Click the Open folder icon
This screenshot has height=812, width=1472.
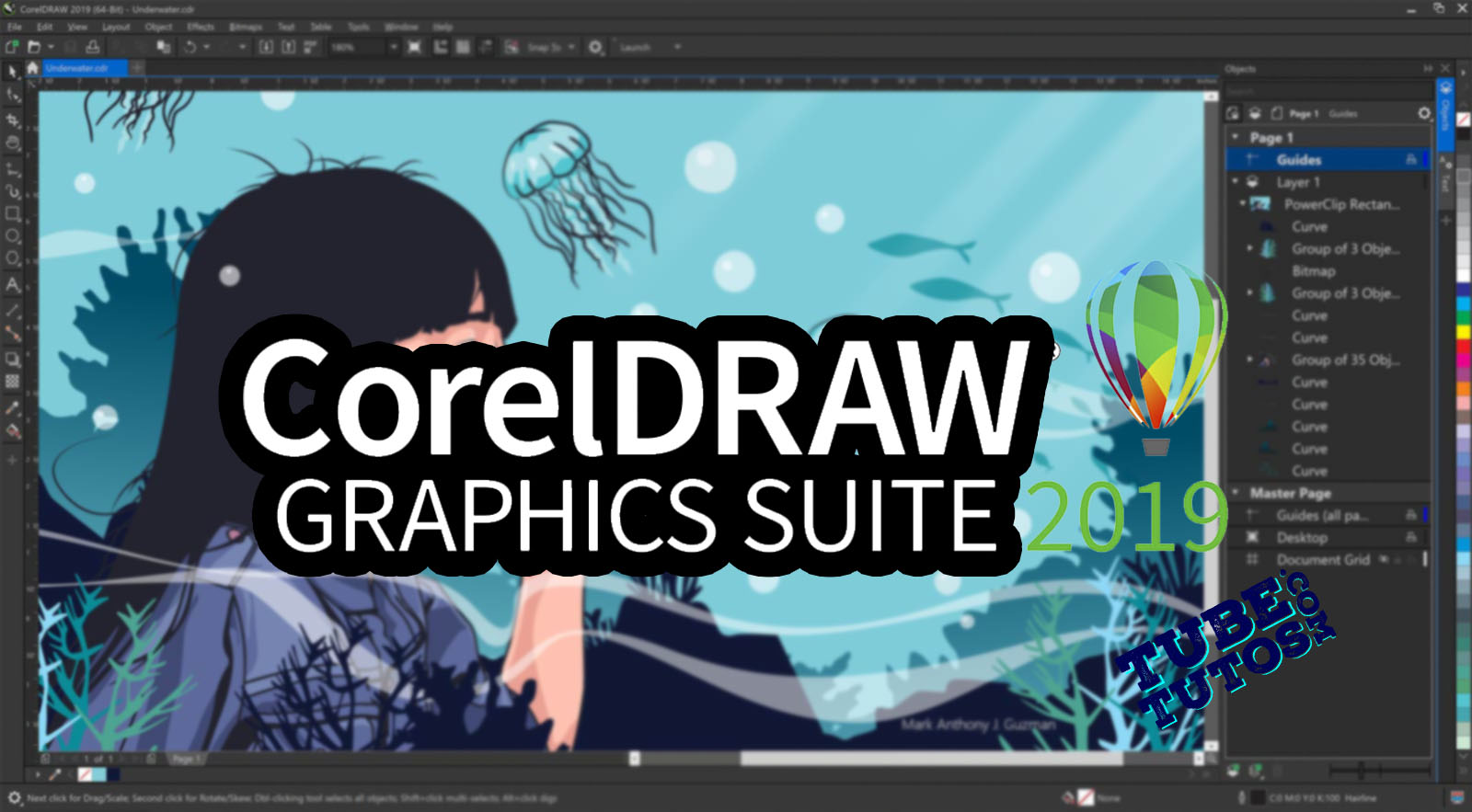34,46
